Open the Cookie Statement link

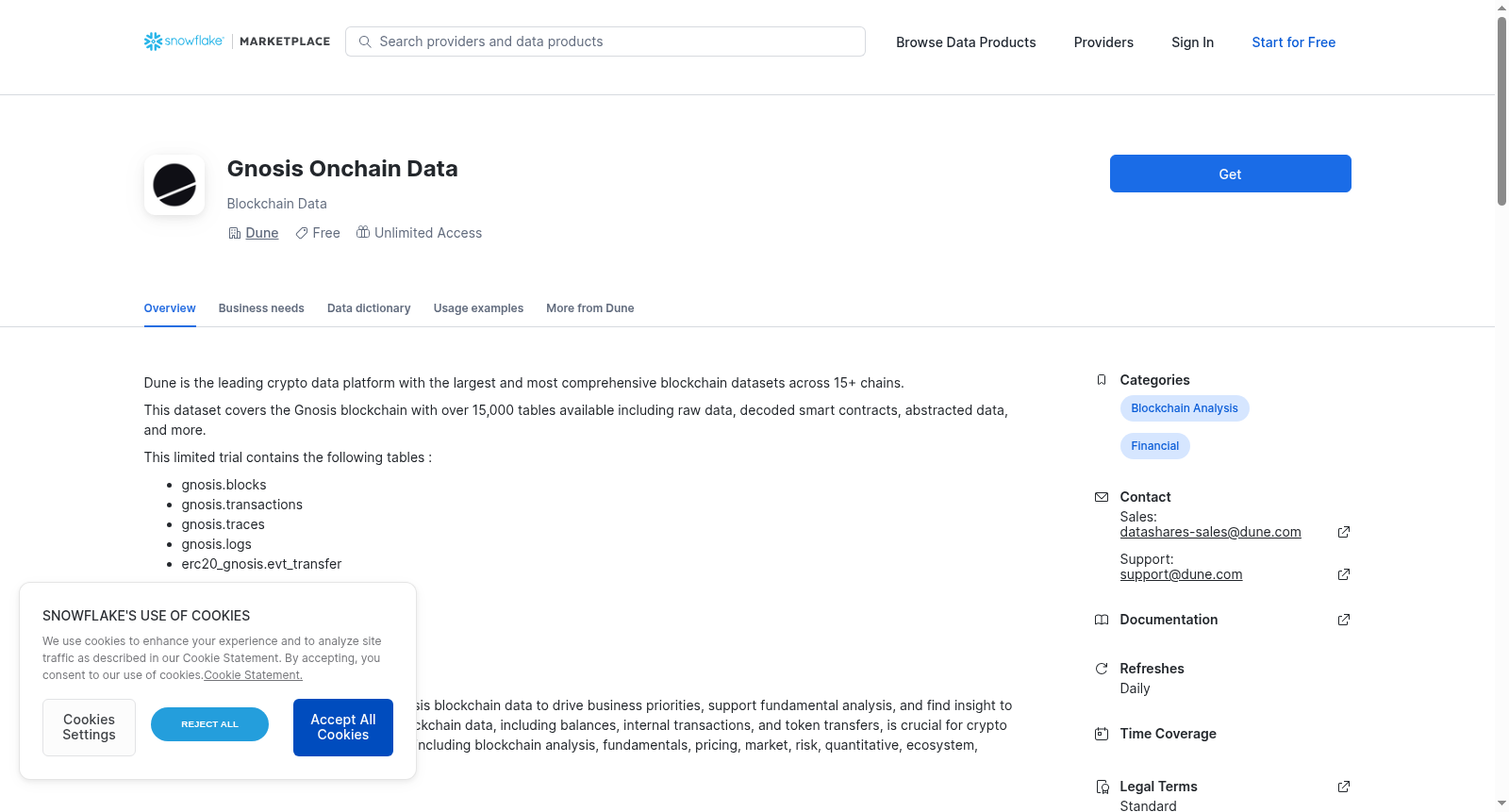tap(253, 675)
